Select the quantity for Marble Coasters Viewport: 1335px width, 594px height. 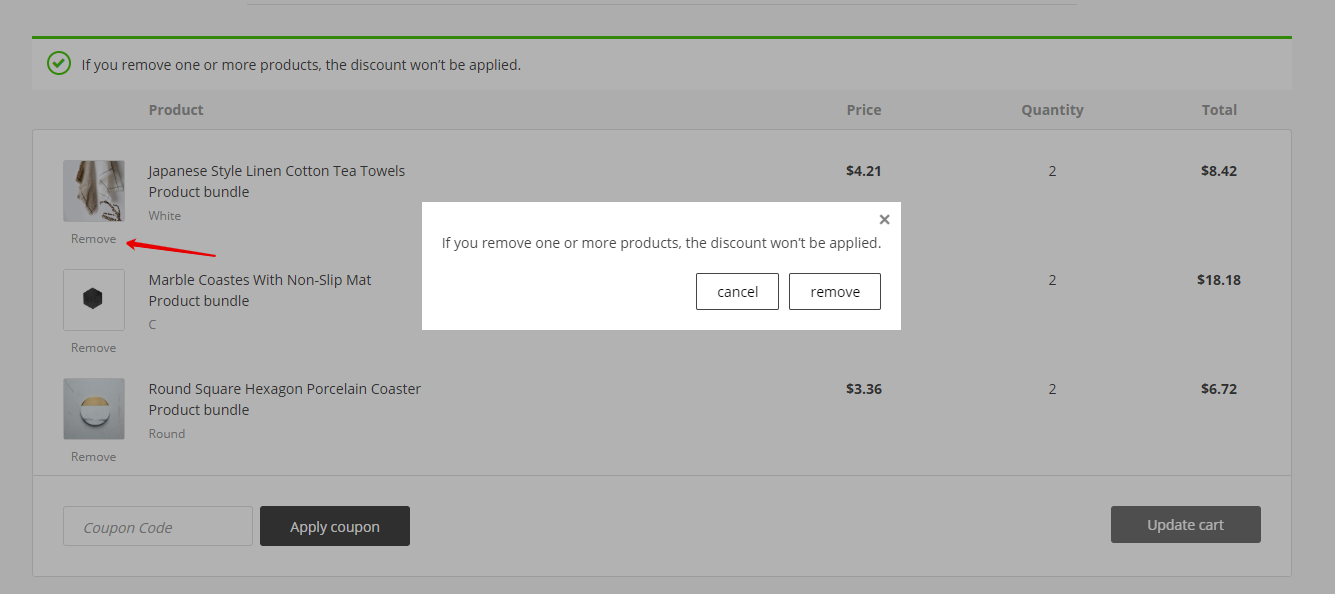click(1052, 280)
